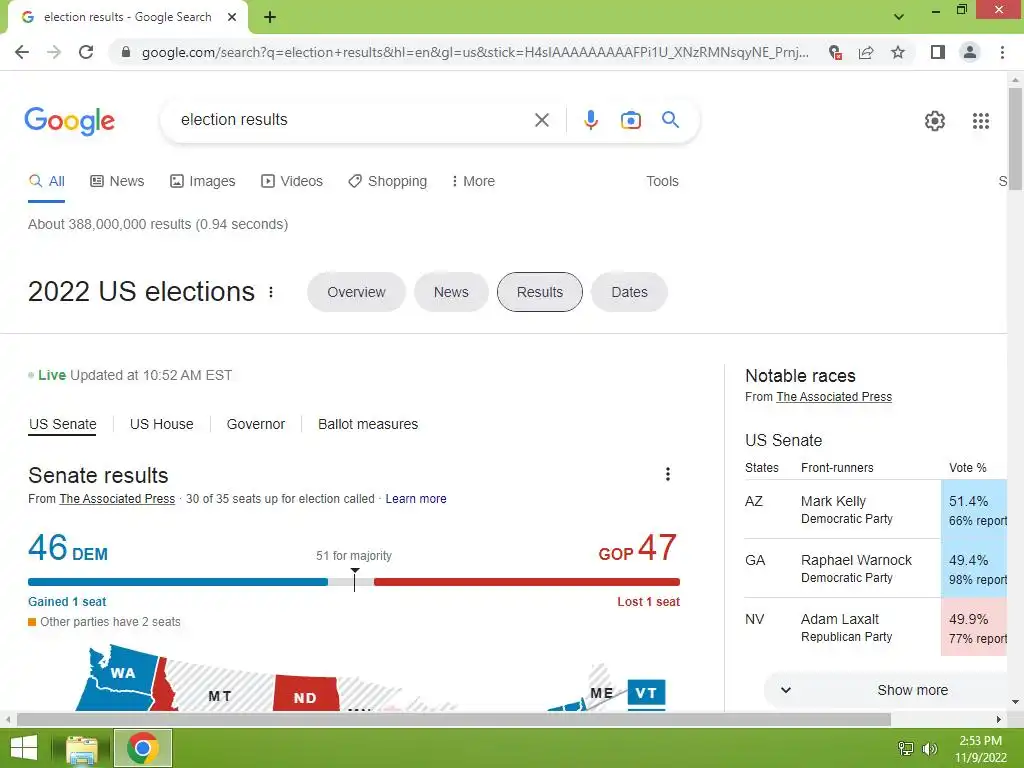
Task: Select the All search tab
Action: 46,181
